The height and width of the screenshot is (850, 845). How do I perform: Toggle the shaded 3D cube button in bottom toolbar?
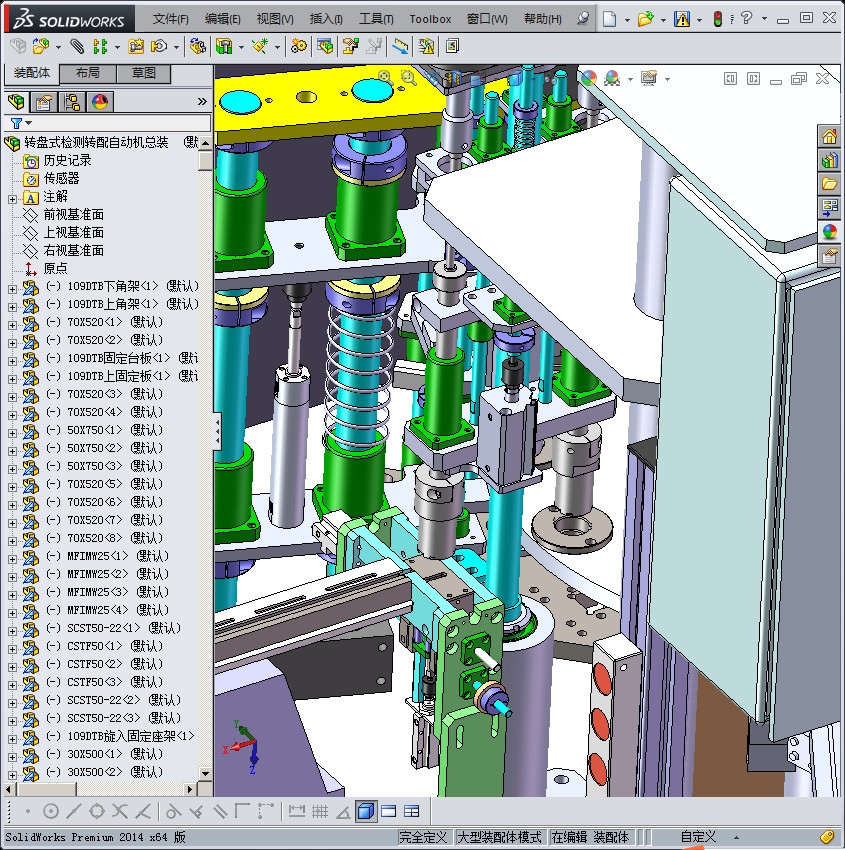366,811
